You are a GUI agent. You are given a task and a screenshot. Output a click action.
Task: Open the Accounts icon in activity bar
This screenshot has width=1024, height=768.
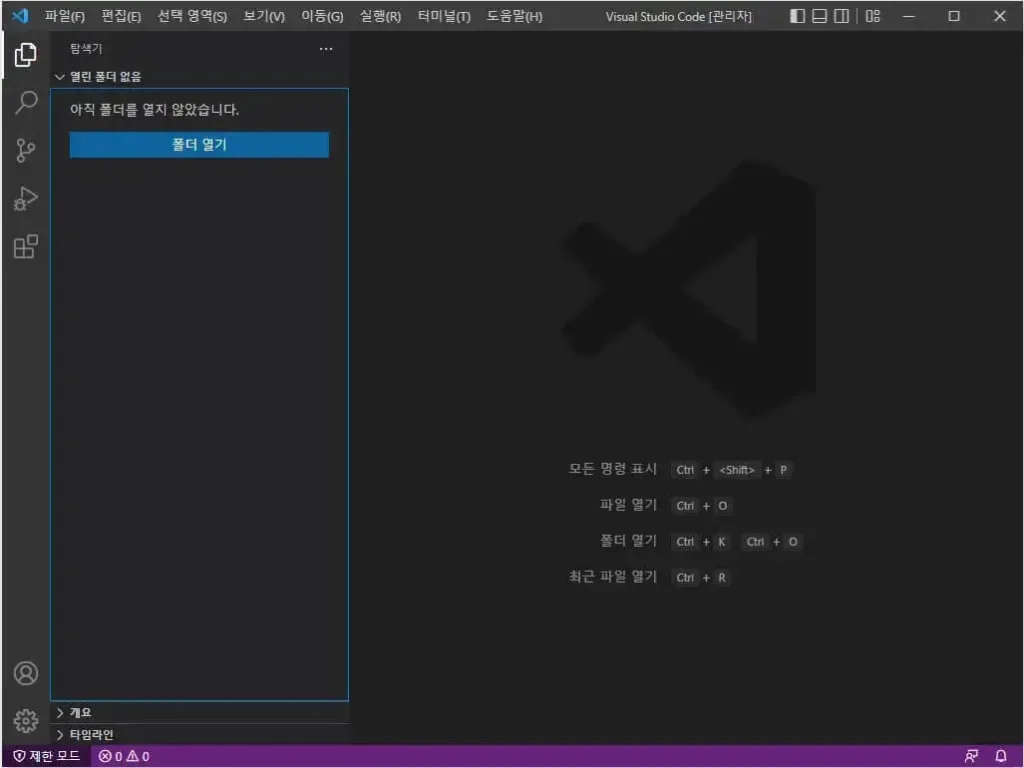tap(25, 673)
